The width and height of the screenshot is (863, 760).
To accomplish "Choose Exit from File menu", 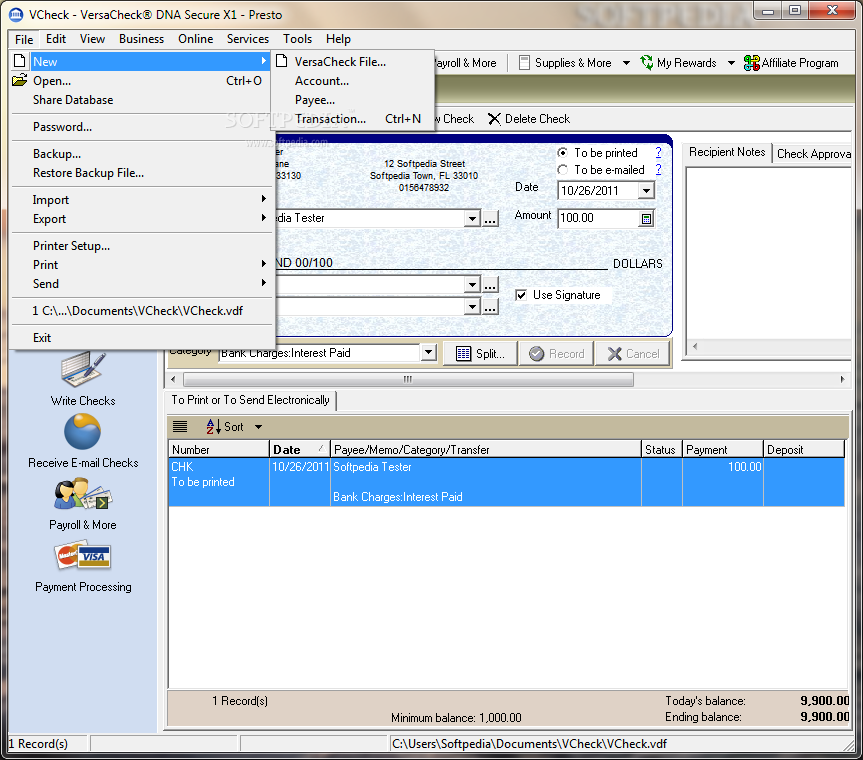I will [x=143, y=337].
